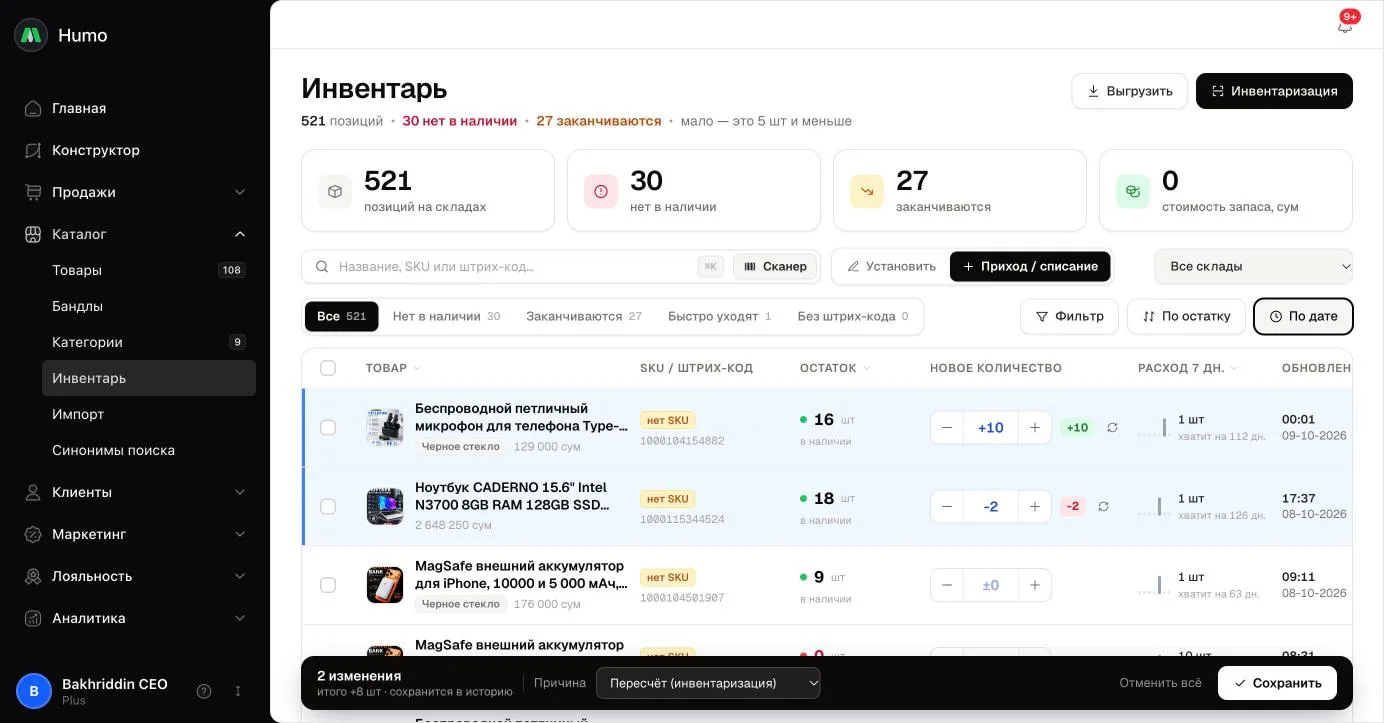The height and width of the screenshot is (723, 1384).
Task: Open the notifications bell
Action: [x=1345, y=26]
